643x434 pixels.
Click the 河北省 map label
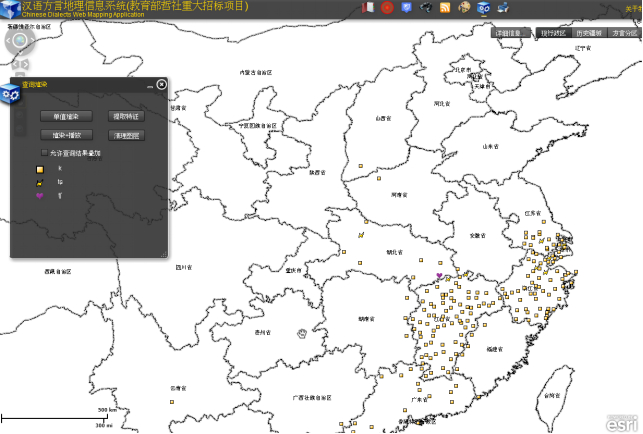click(442, 103)
